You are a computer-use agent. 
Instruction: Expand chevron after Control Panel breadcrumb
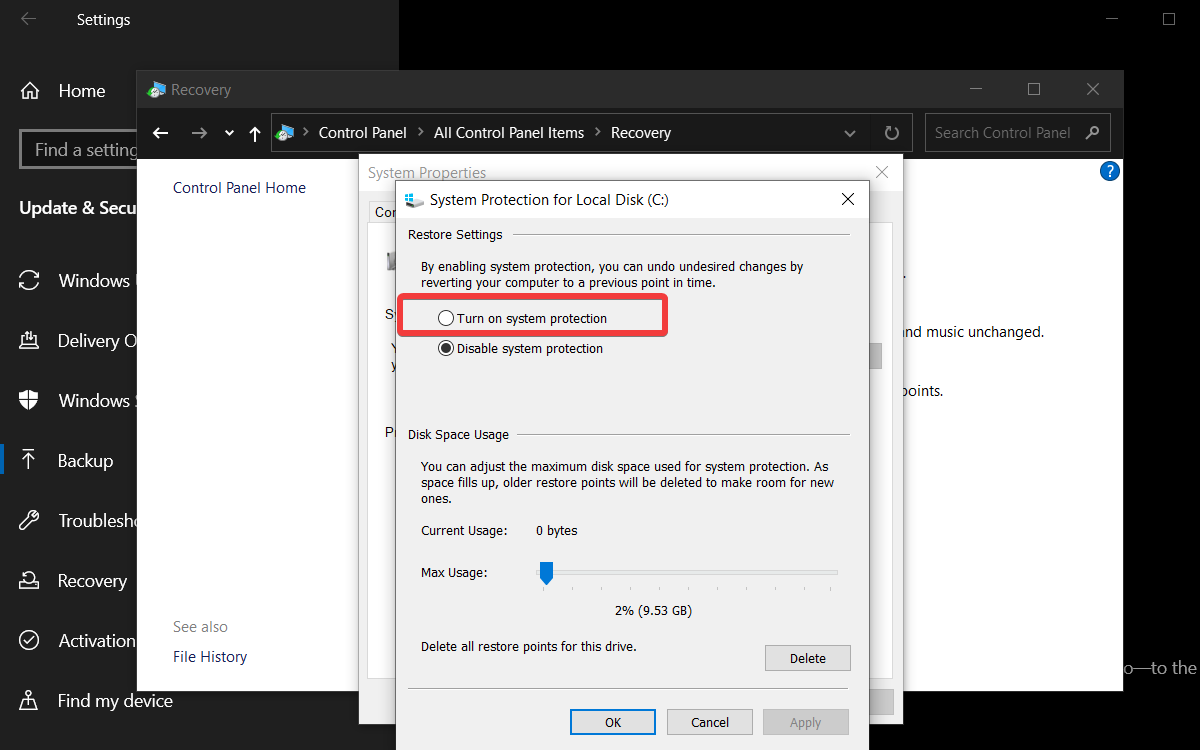click(x=421, y=133)
